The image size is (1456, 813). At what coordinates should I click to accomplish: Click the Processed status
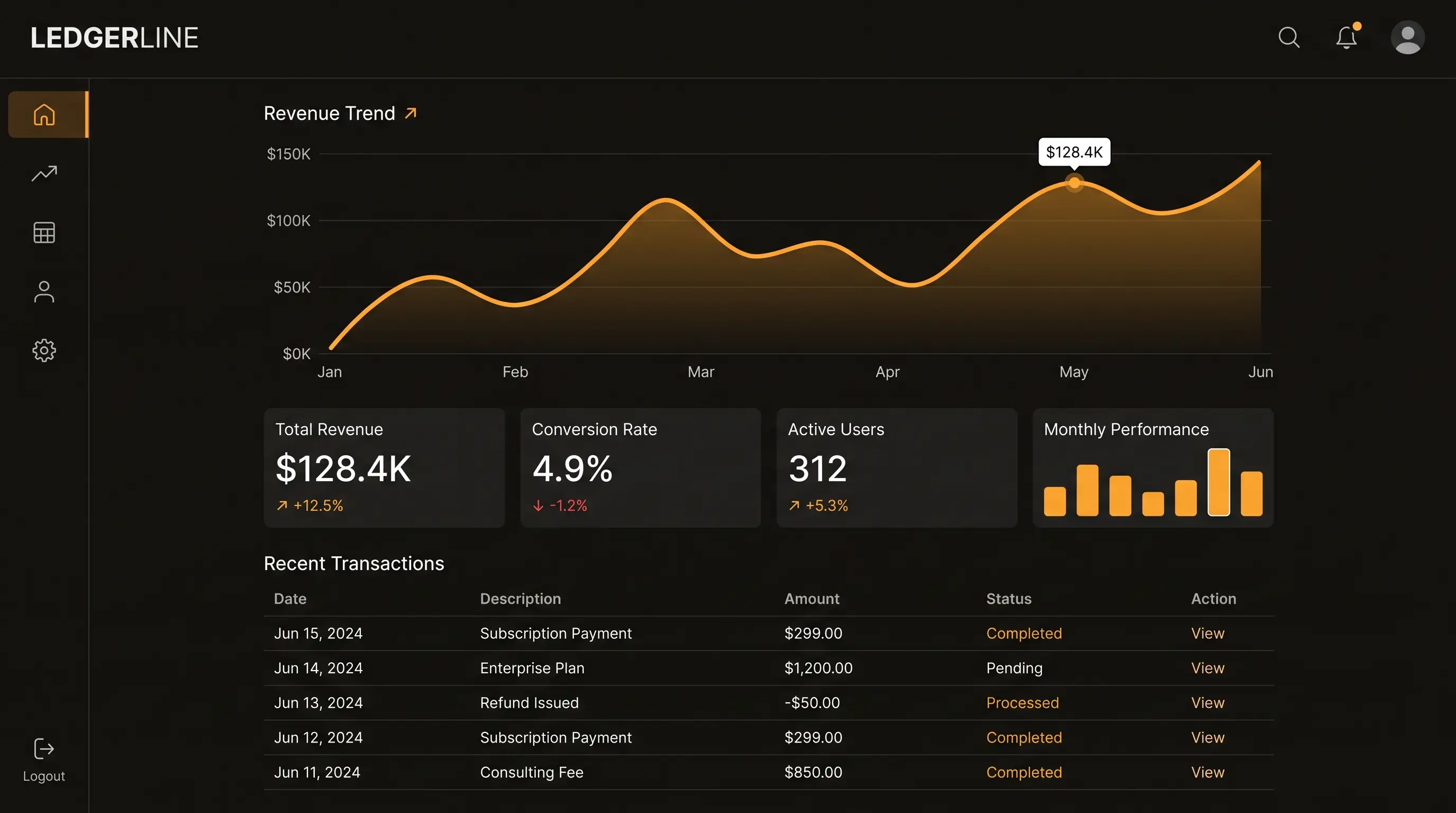point(1023,703)
